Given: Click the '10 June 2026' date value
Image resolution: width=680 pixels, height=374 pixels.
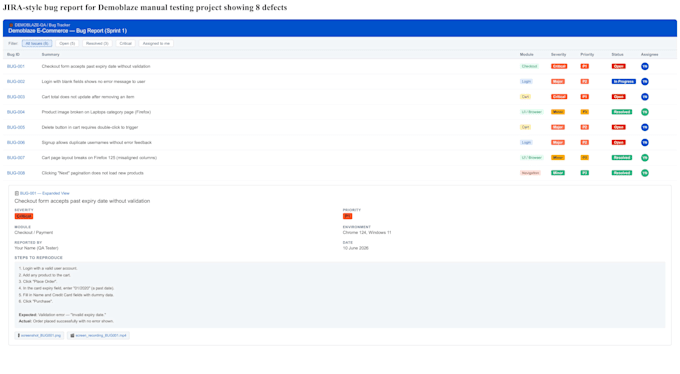Looking at the screenshot, I should [356, 248].
